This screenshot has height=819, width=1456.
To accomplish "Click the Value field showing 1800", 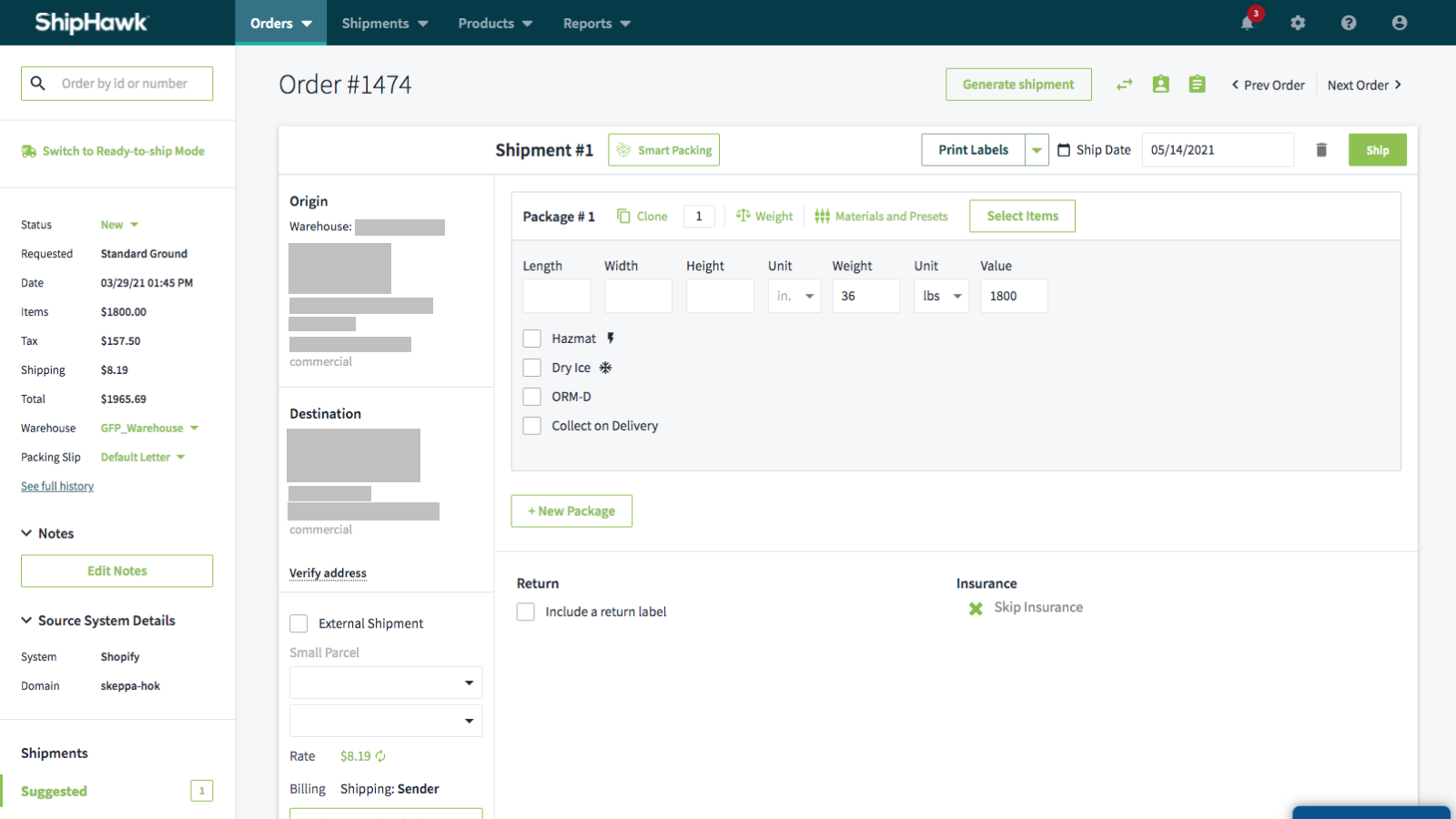I will 1014,296.
